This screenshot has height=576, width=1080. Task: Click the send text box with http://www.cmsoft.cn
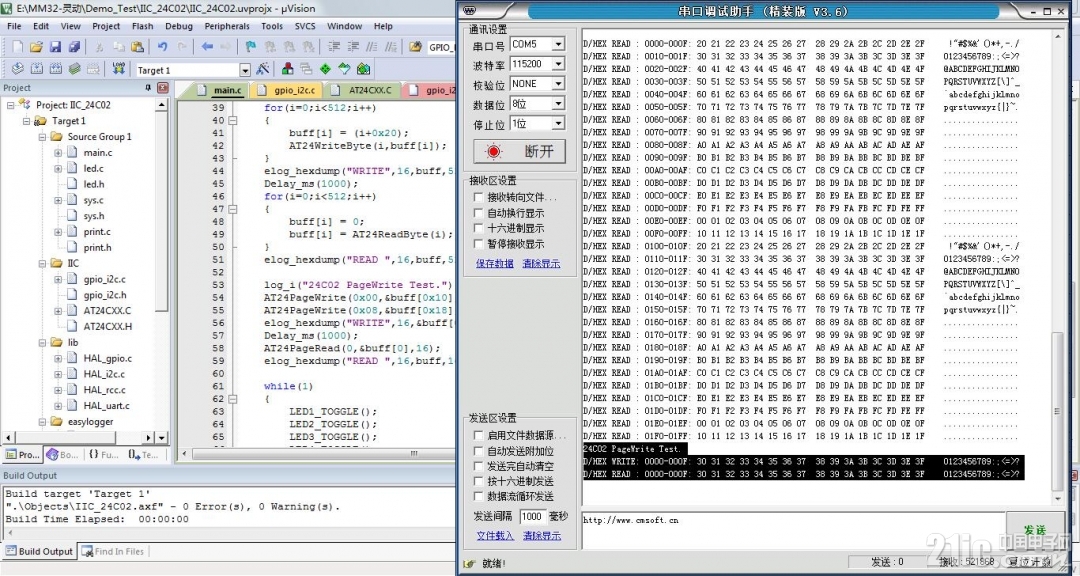click(793, 530)
